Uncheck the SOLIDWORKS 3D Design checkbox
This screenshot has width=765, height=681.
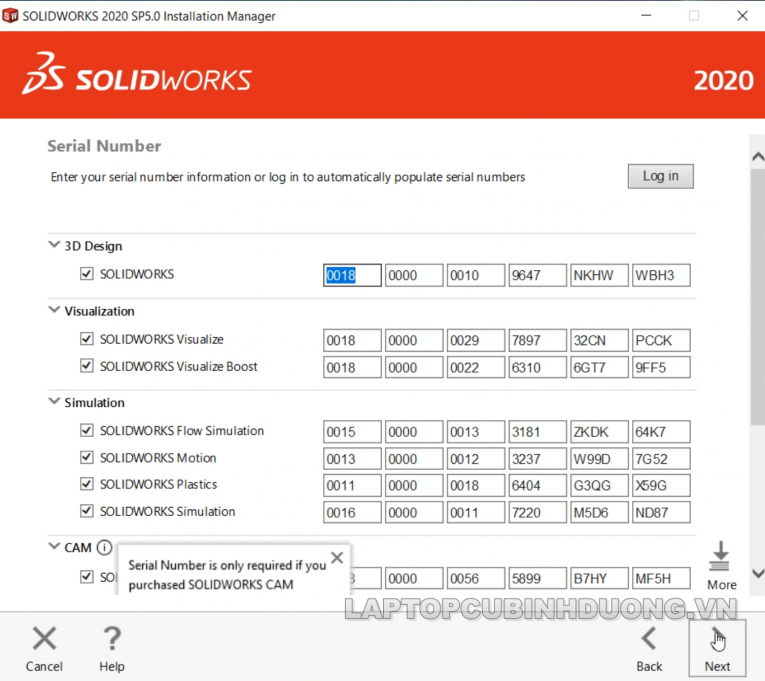87,274
